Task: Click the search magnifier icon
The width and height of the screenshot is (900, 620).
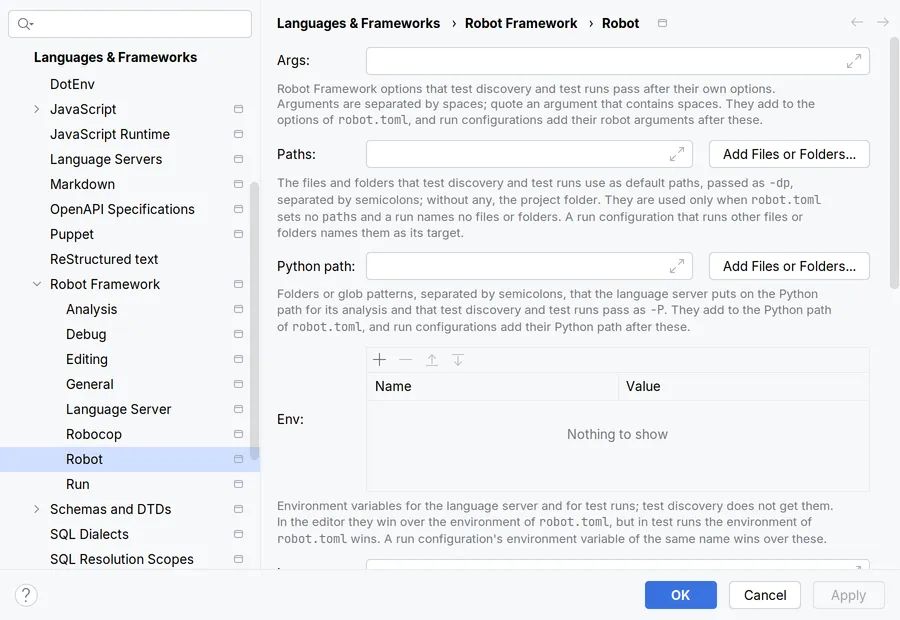Action: point(25,24)
